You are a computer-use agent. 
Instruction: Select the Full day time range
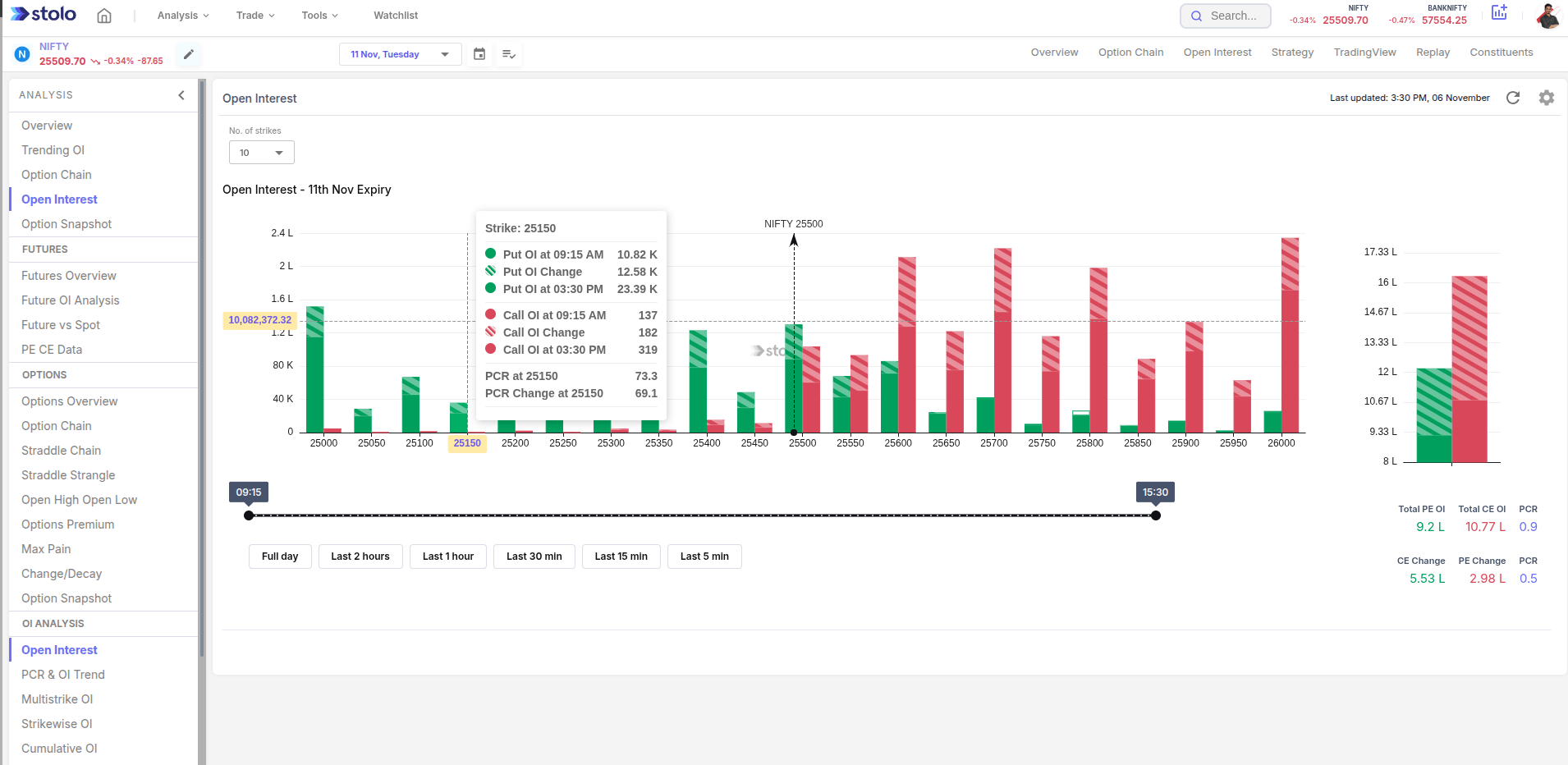tap(280, 557)
